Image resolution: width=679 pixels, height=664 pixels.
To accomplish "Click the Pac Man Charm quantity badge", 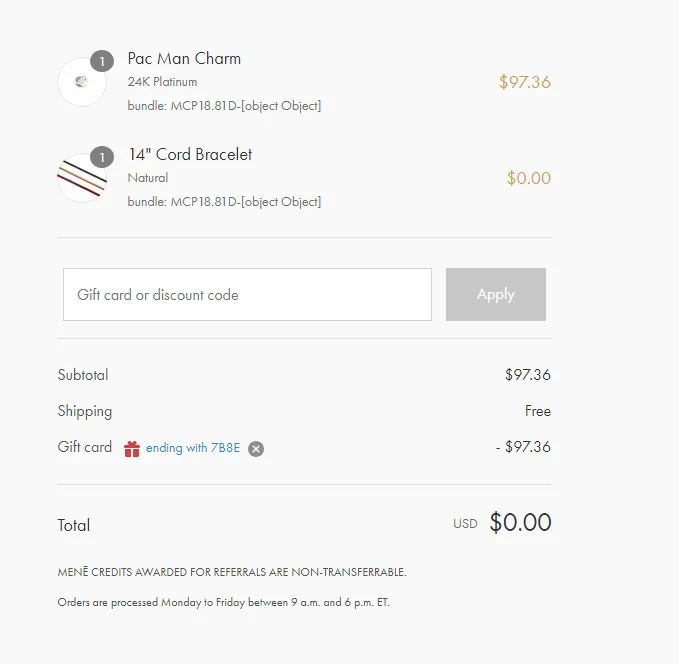I will pyautogui.click(x=102, y=61).
